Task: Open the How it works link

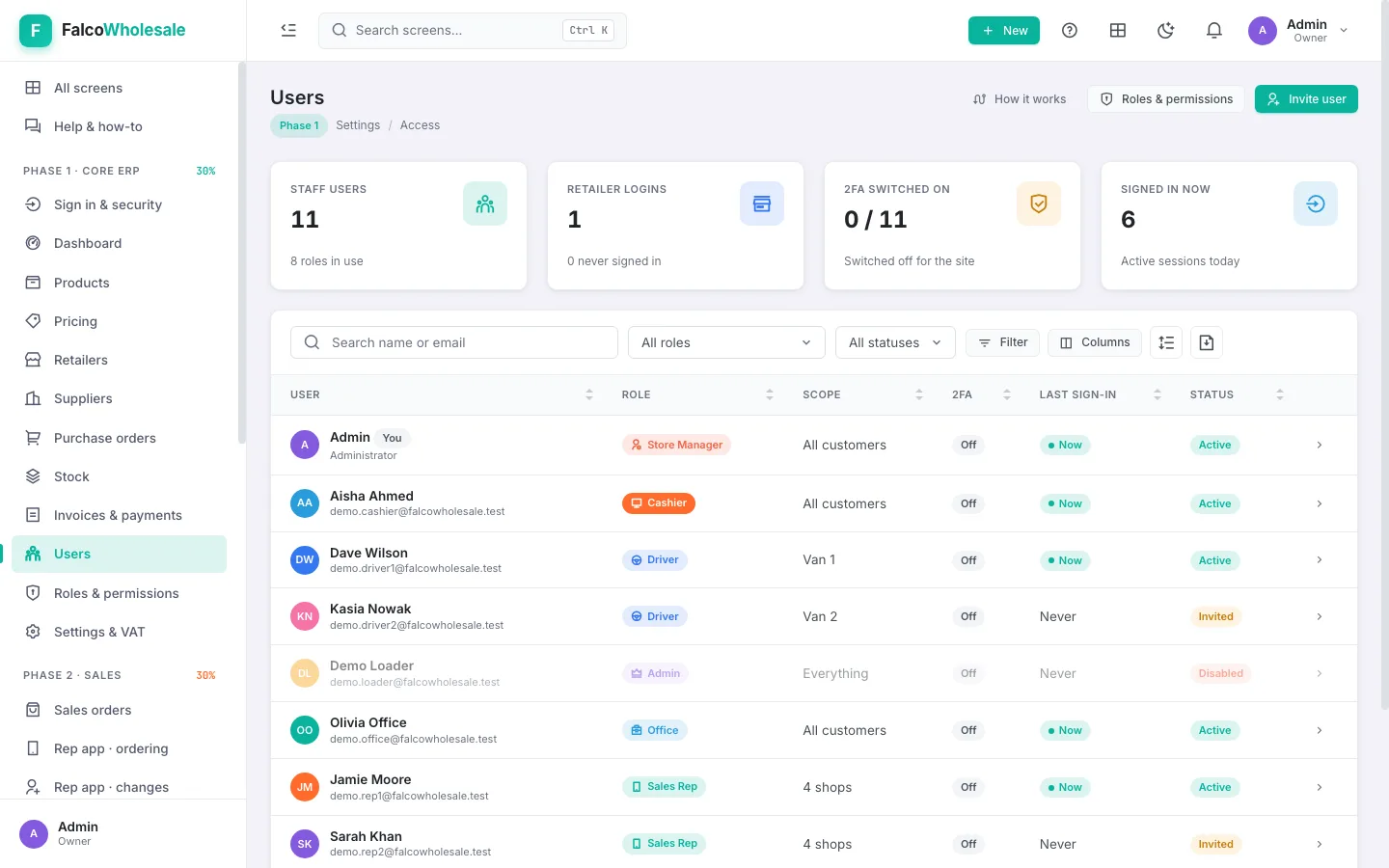Action: coord(1020,99)
